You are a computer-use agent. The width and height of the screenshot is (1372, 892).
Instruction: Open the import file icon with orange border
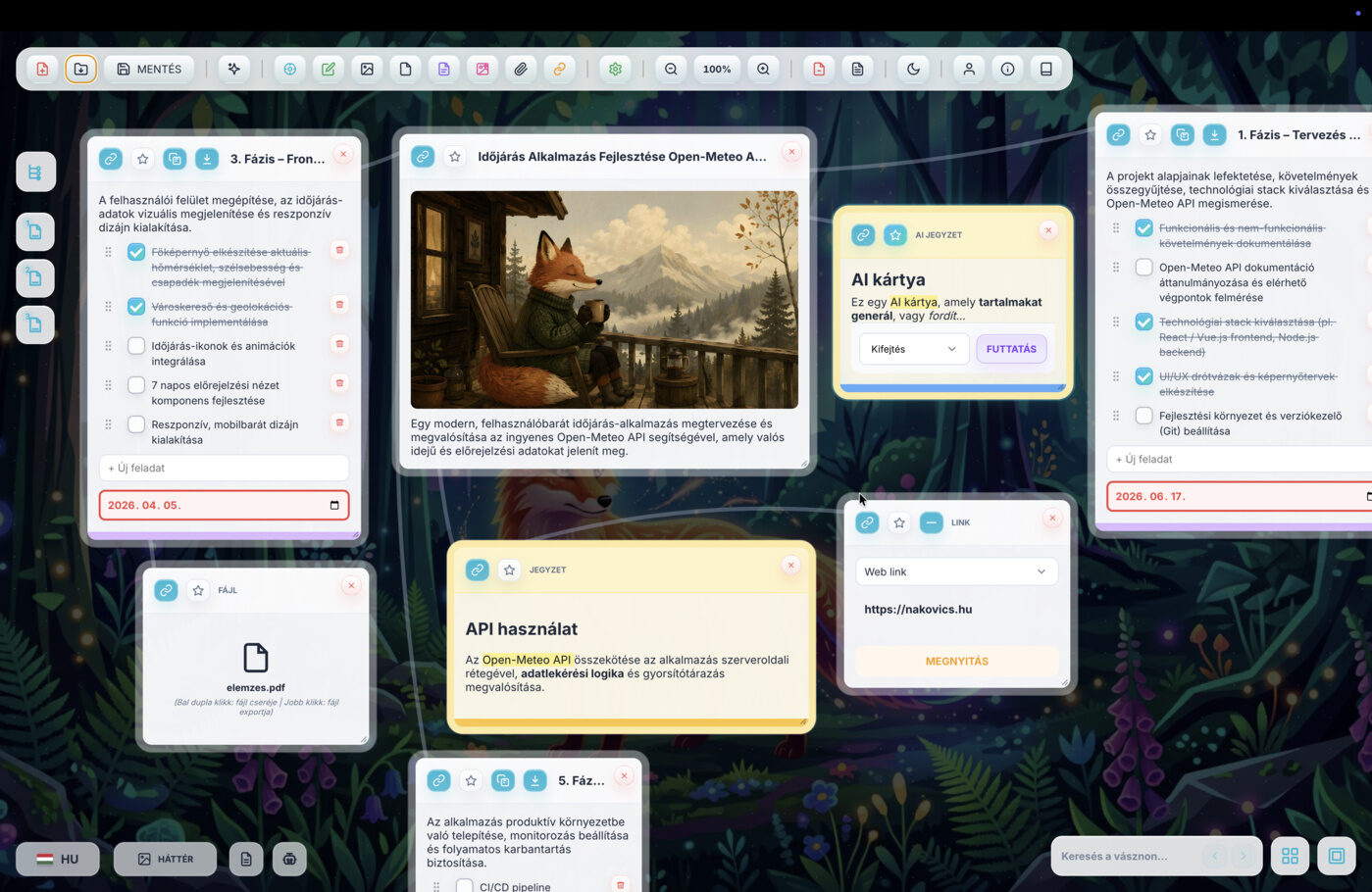coord(80,69)
